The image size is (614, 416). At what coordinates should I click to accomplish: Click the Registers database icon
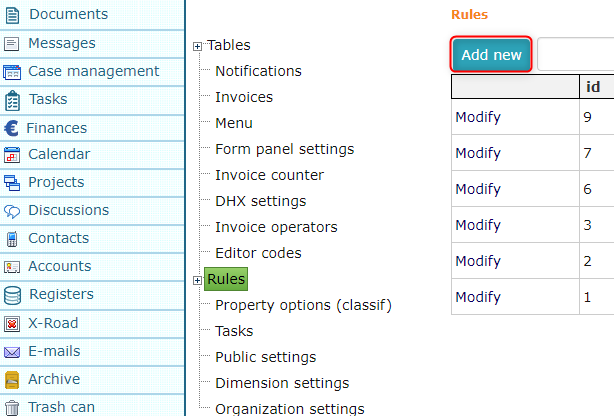click(12, 295)
